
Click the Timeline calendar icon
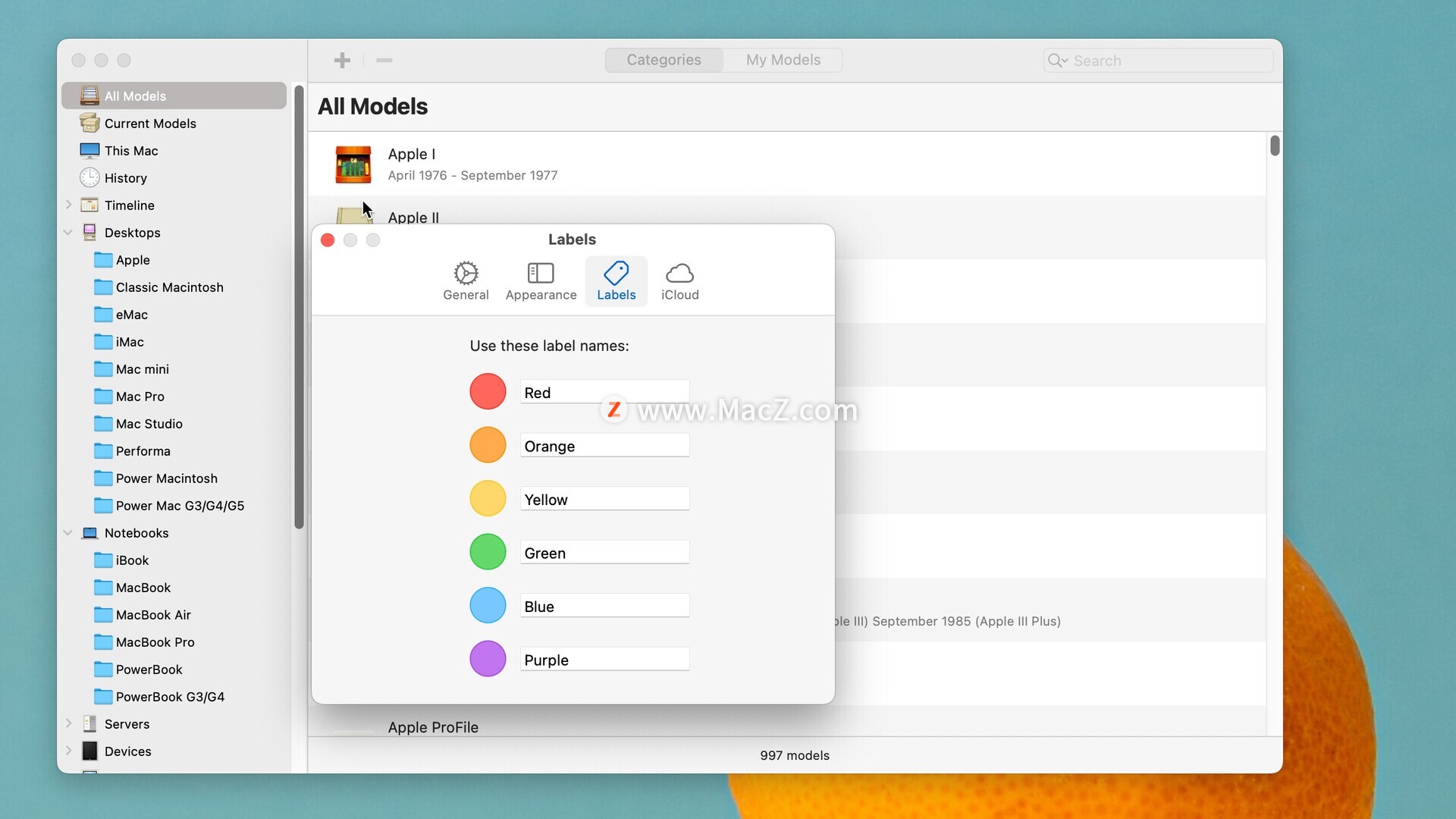pyautogui.click(x=89, y=205)
